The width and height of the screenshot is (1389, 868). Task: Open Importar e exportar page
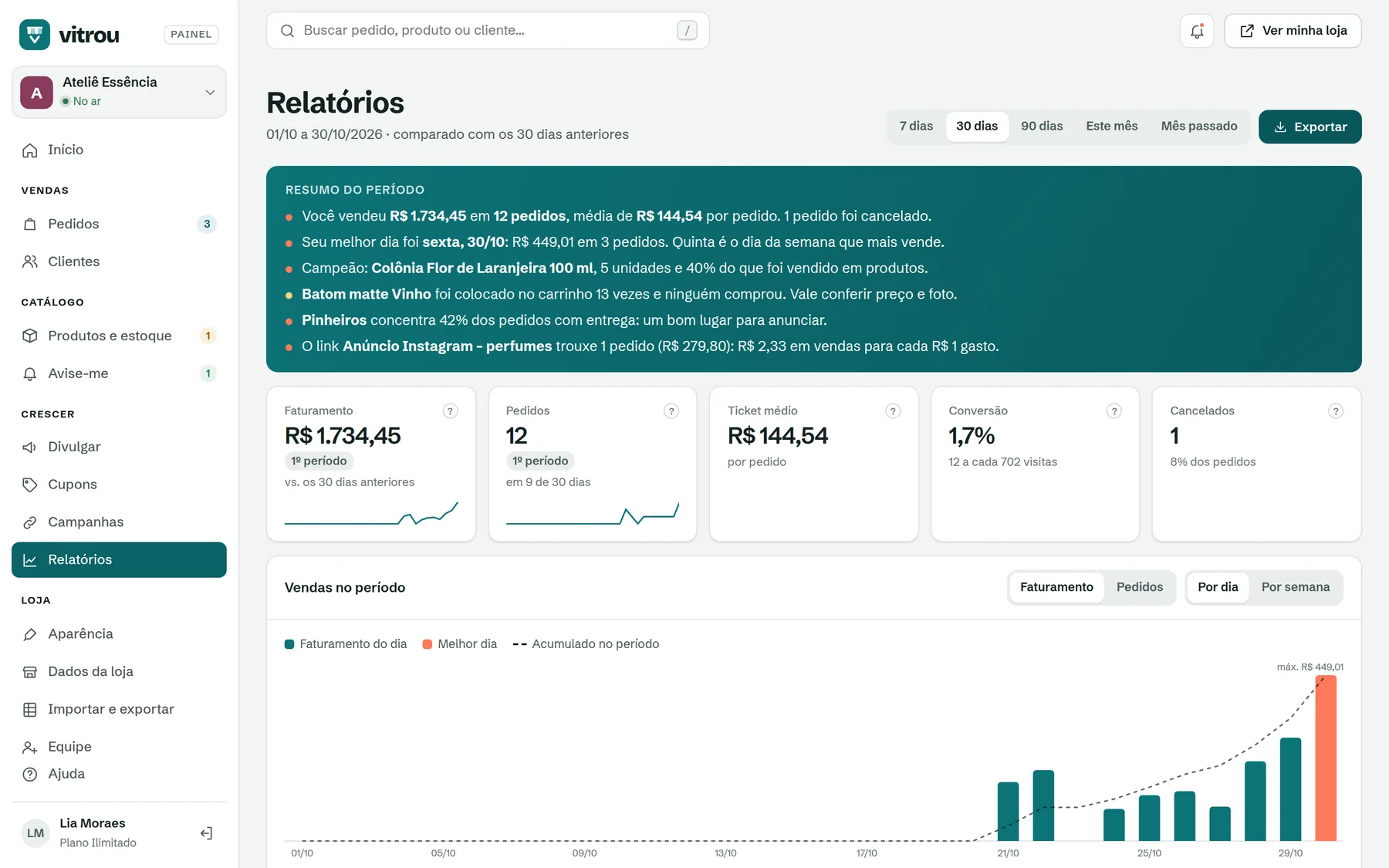click(119, 709)
